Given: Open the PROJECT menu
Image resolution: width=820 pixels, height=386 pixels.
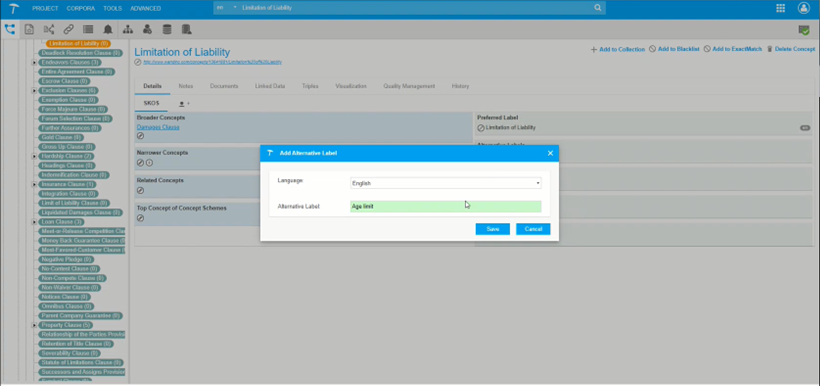Looking at the screenshot, I should [x=45, y=8].
